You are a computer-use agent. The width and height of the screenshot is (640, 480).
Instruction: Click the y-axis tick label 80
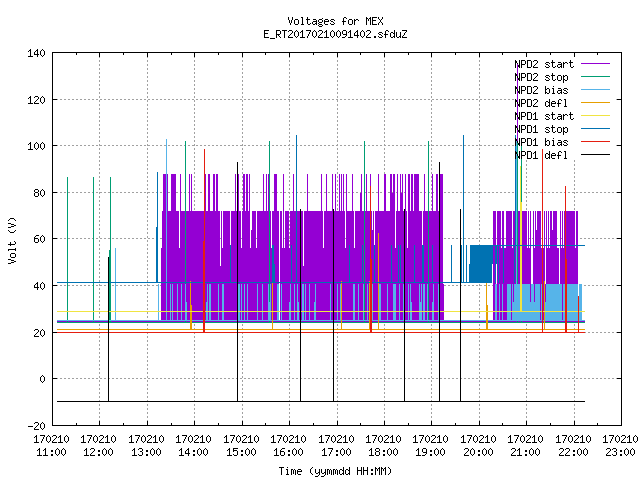click(x=39, y=193)
